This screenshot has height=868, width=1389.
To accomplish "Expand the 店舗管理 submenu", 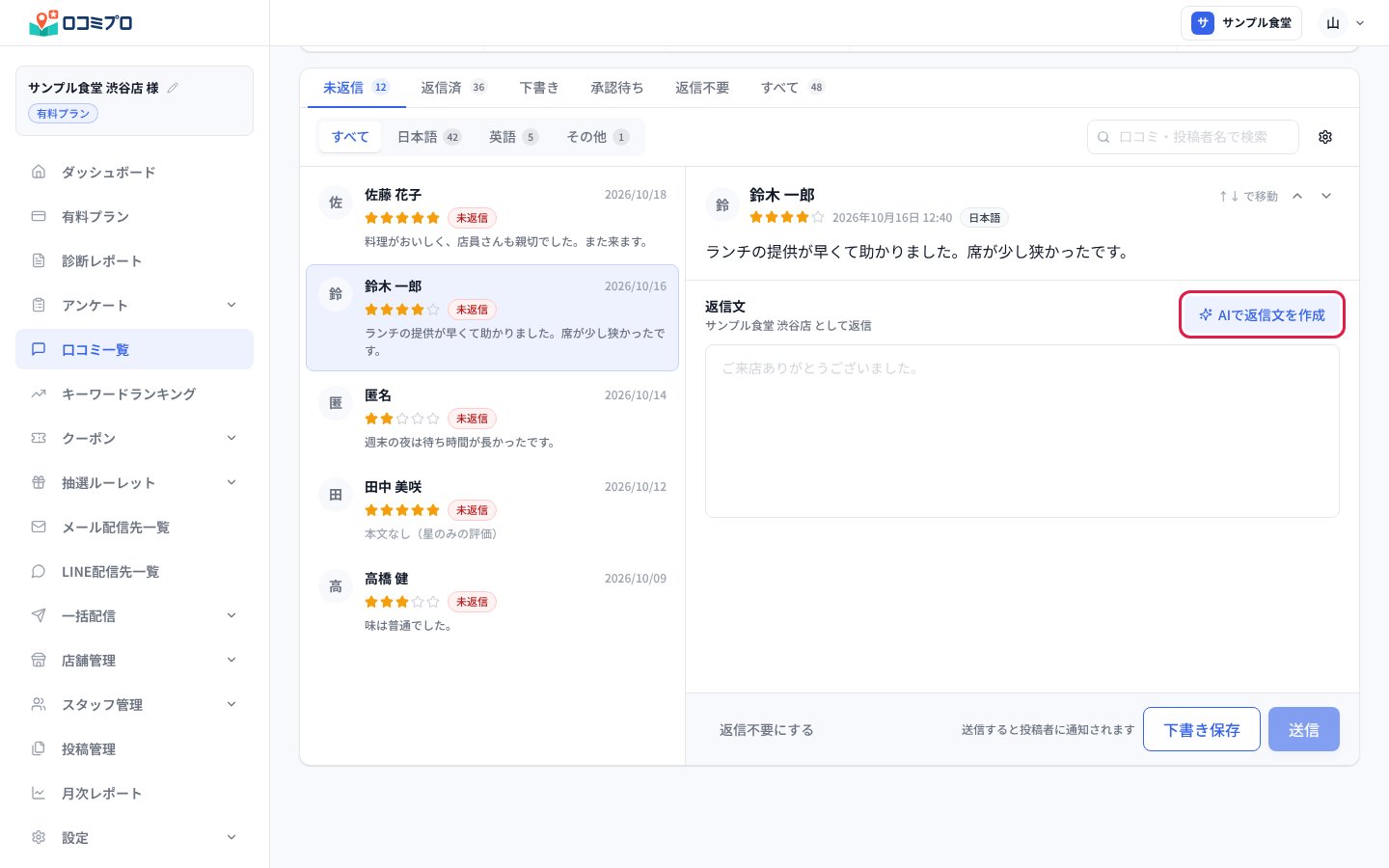I will click(231, 660).
